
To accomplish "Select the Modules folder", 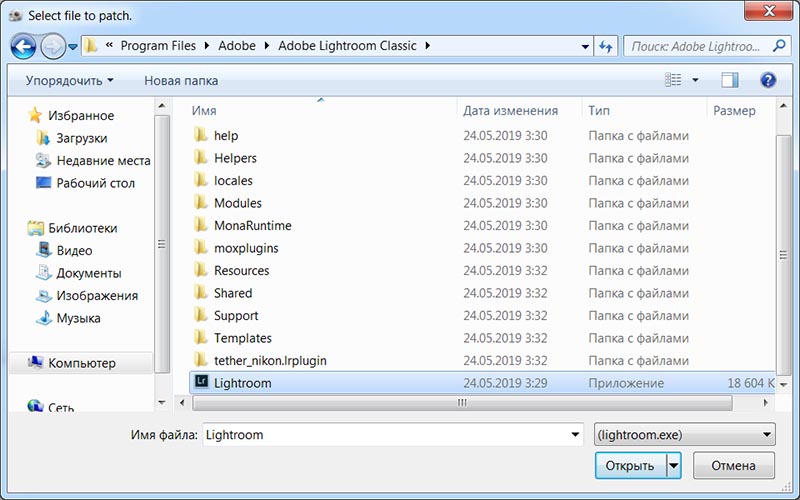I will (x=238, y=203).
